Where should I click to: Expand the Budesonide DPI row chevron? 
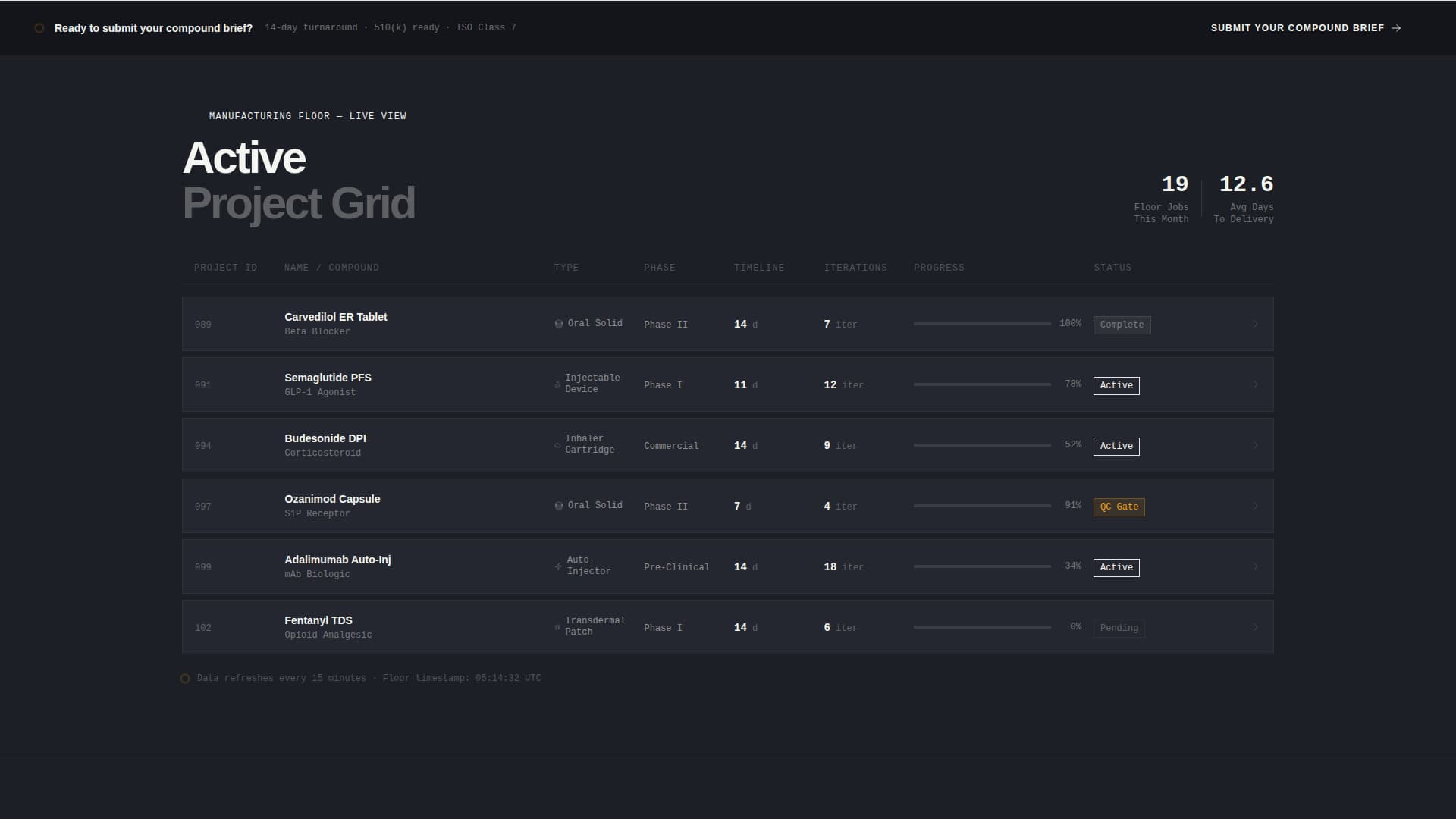[1255, 446]
